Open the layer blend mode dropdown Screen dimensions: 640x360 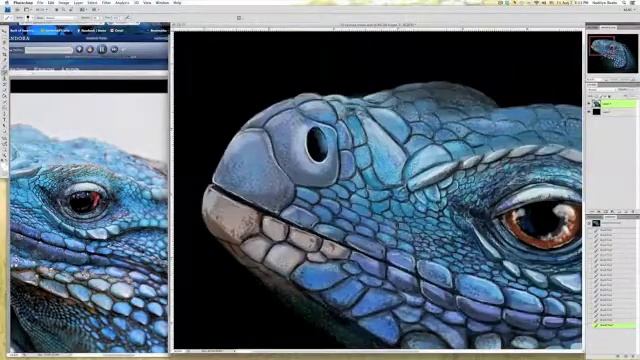click(601, 89)
